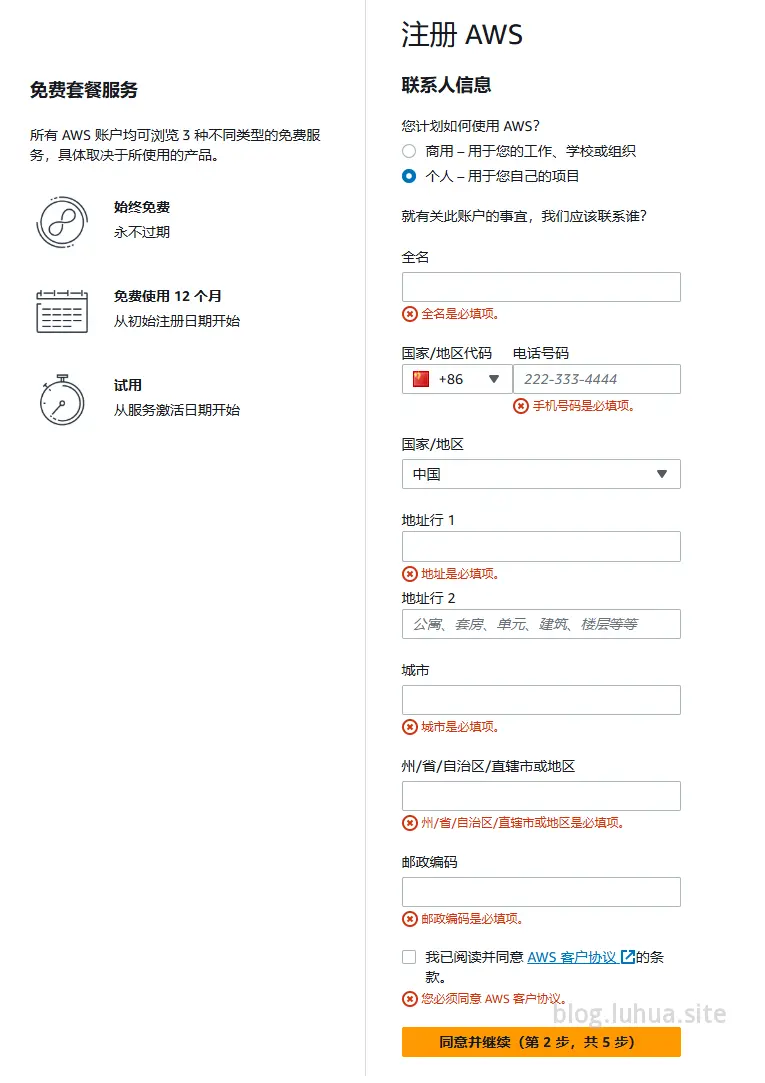Click the 注册 AWS title
This screenshot has height=1083, width=765.
[462, 35]
